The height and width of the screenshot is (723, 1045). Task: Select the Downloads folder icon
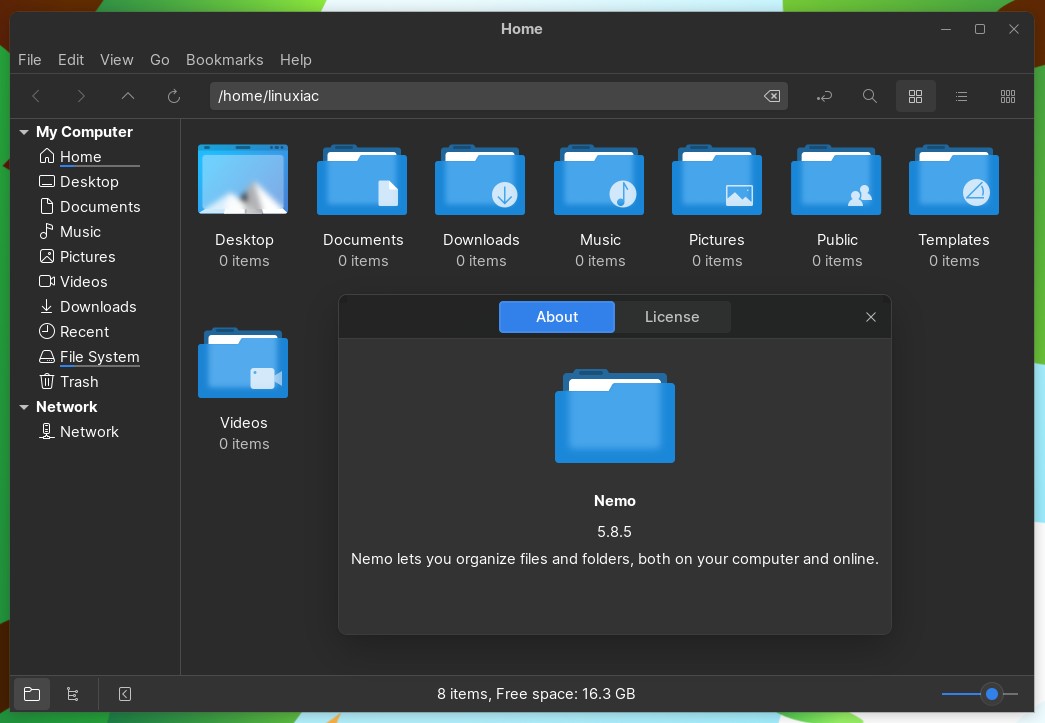pos(480,180)
